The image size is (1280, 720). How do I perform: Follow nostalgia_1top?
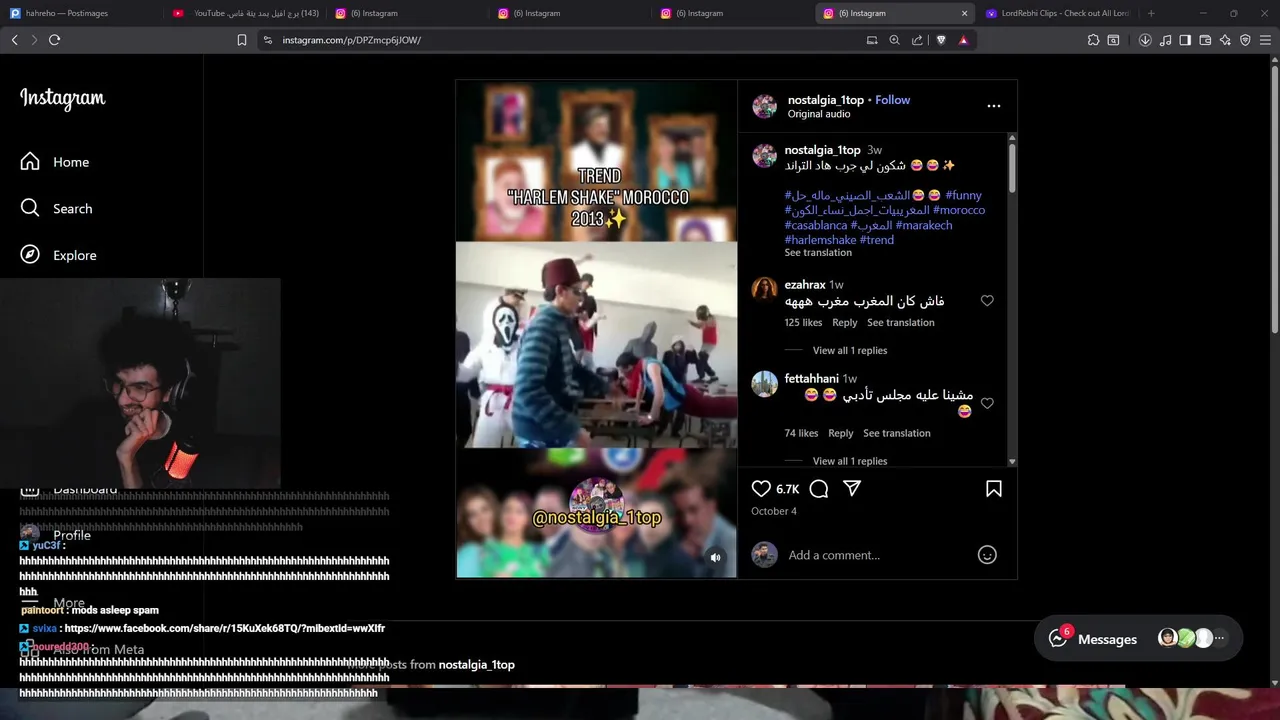[892, 100]
